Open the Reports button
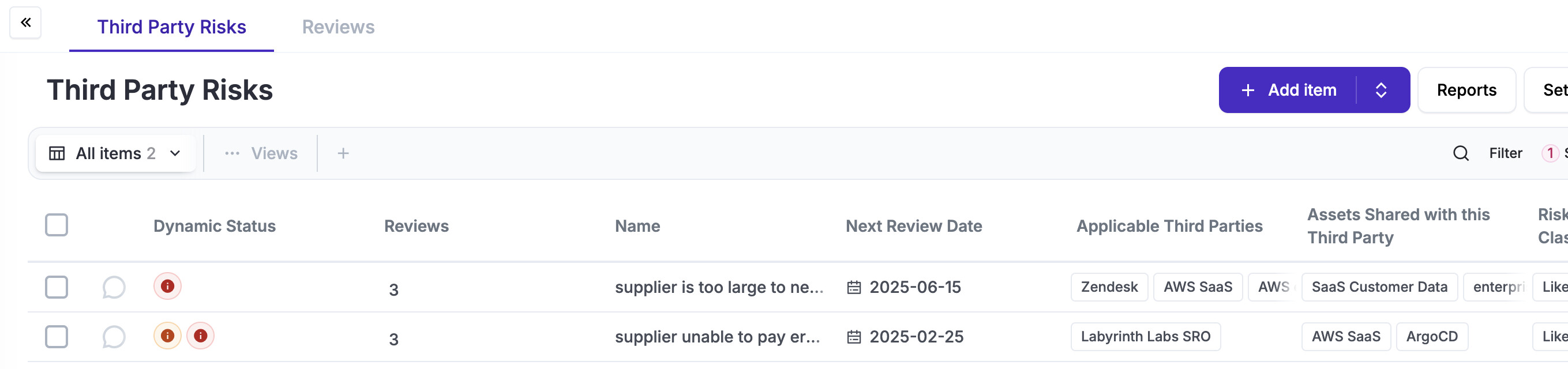1568x369 pixels. (1466, 90)
